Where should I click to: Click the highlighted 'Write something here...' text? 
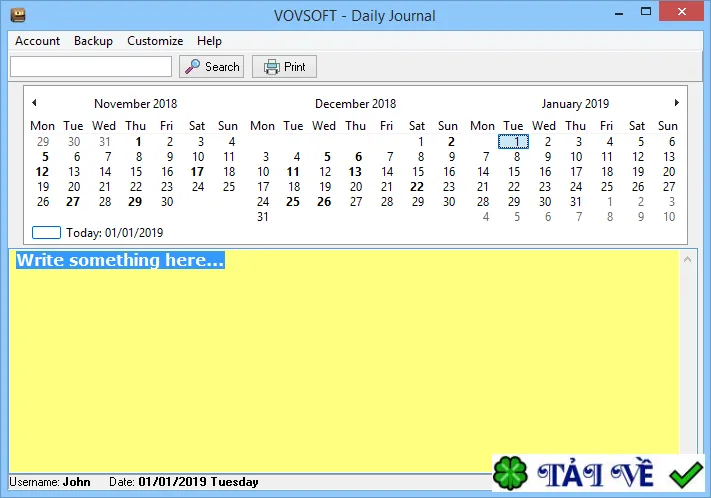(120, 260)
